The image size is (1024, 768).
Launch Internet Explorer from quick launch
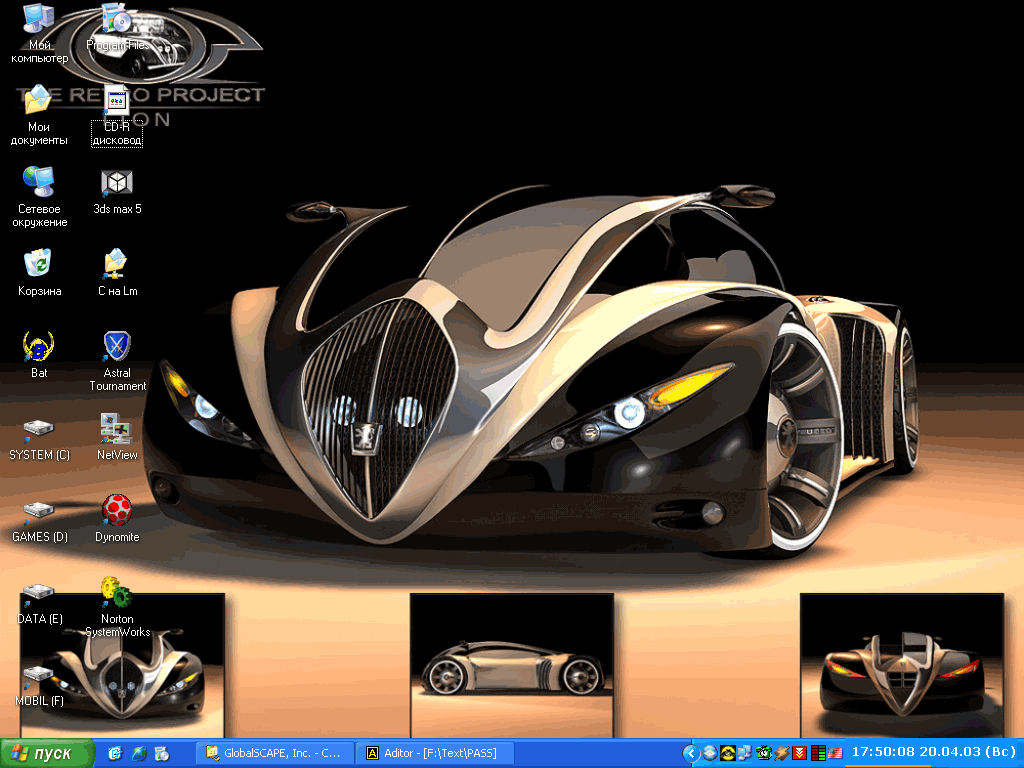tap(139, 754)
